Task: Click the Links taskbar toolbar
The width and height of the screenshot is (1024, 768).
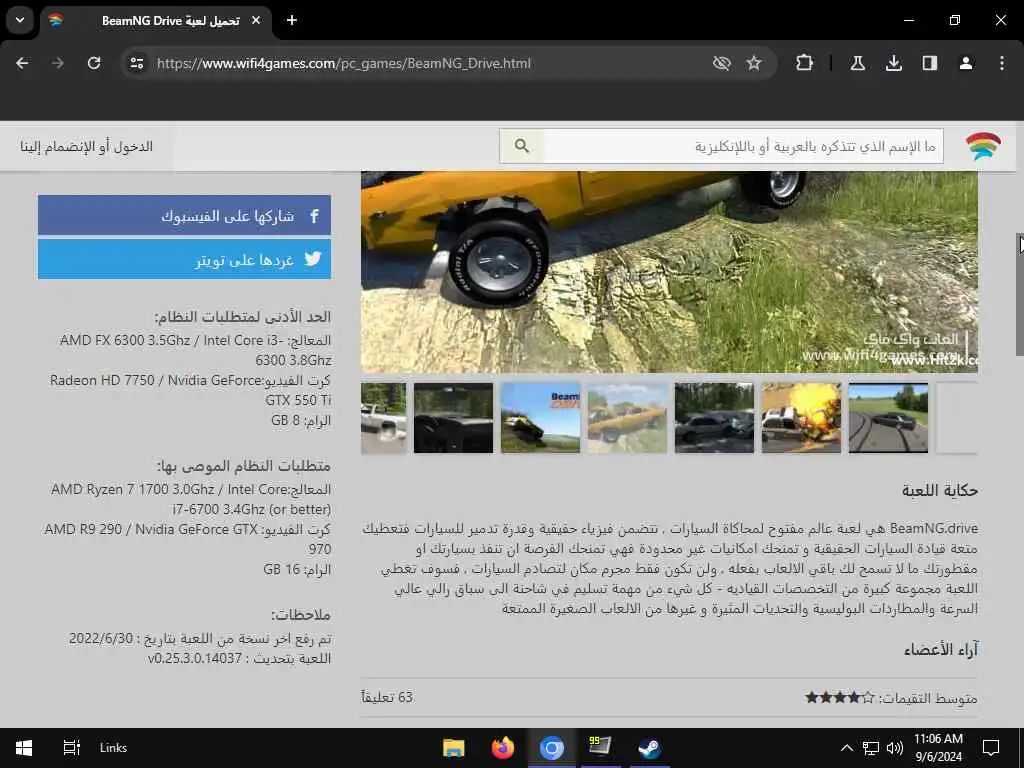Action: pos(113,748)
